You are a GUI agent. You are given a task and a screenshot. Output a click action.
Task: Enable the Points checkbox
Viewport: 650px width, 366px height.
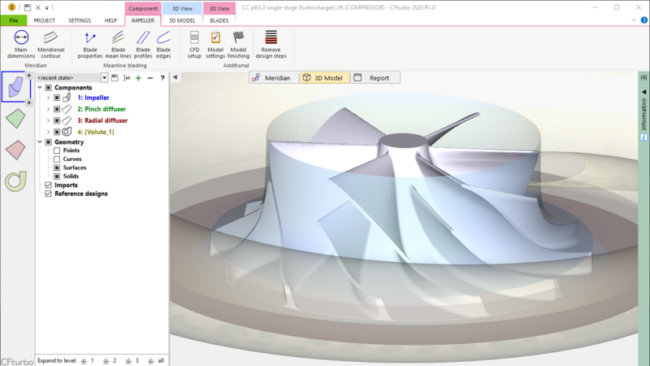point(57,150)
